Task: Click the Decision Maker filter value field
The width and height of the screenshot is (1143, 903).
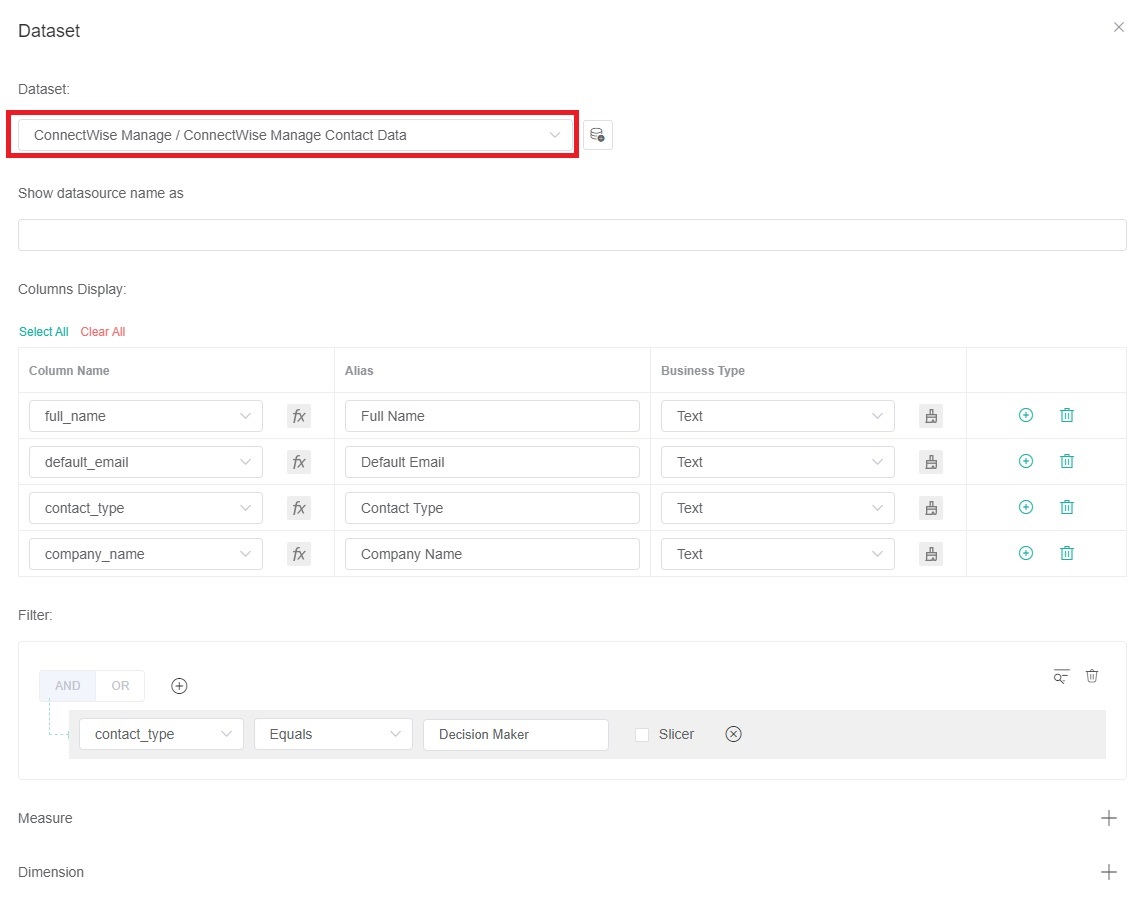Action: pyautogui.click(x=516, y=735)
